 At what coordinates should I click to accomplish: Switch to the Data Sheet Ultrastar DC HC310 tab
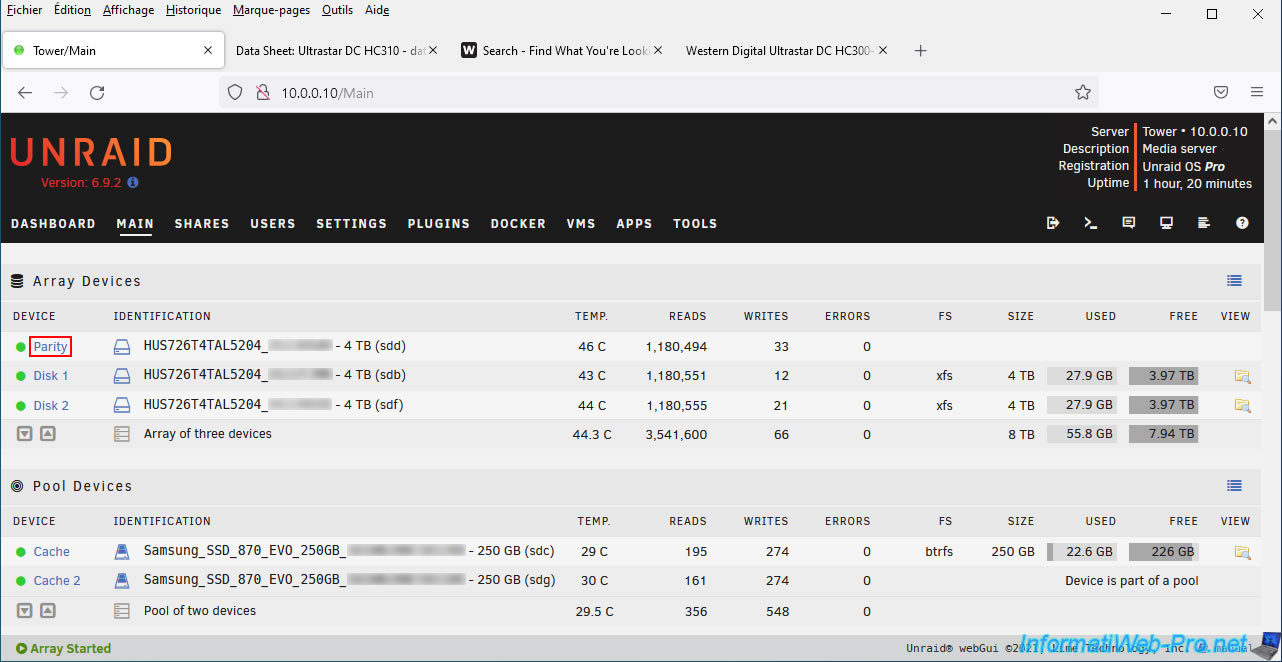[330, 51]
